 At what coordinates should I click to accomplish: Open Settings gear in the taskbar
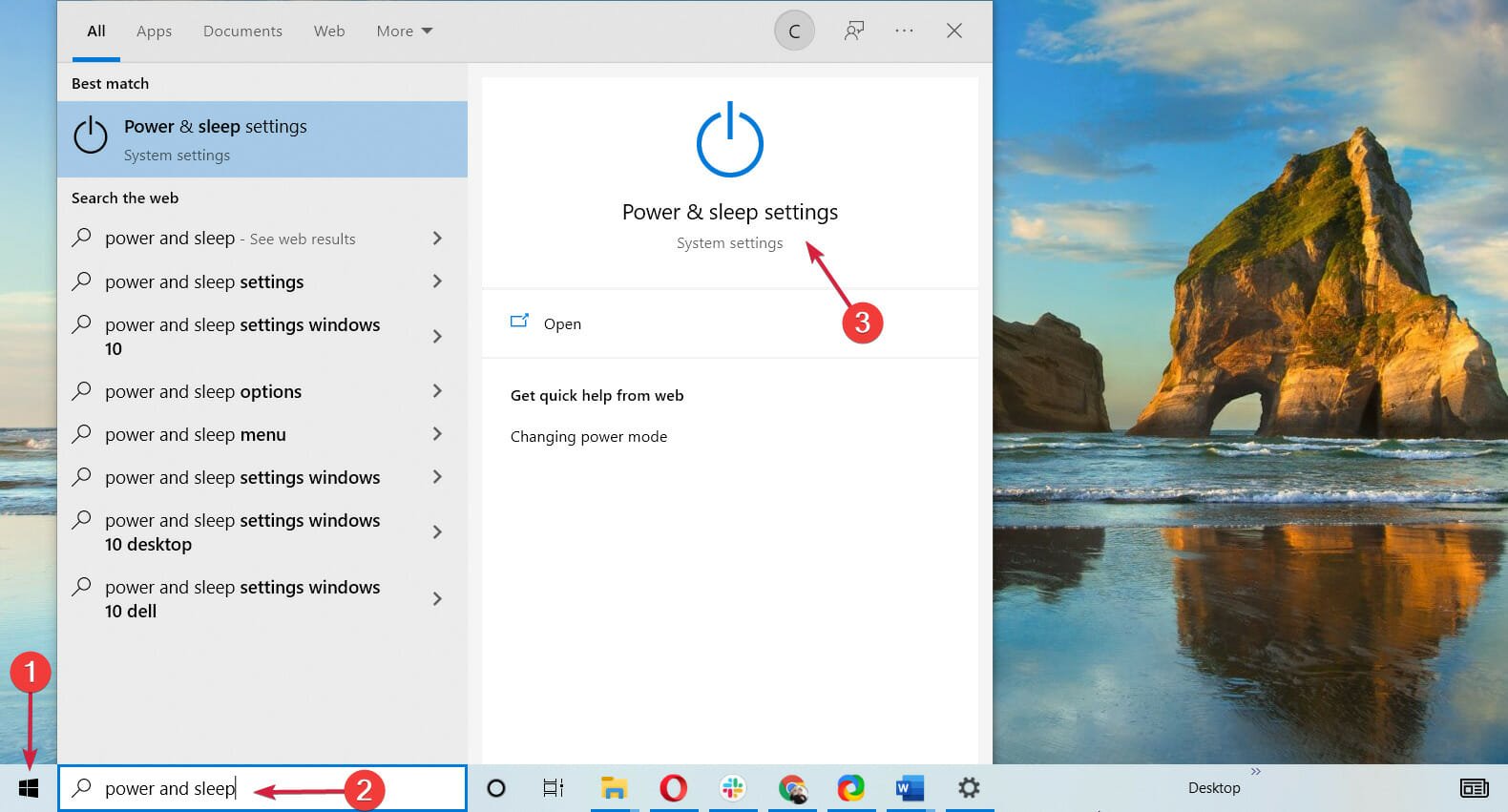(969, 788)
